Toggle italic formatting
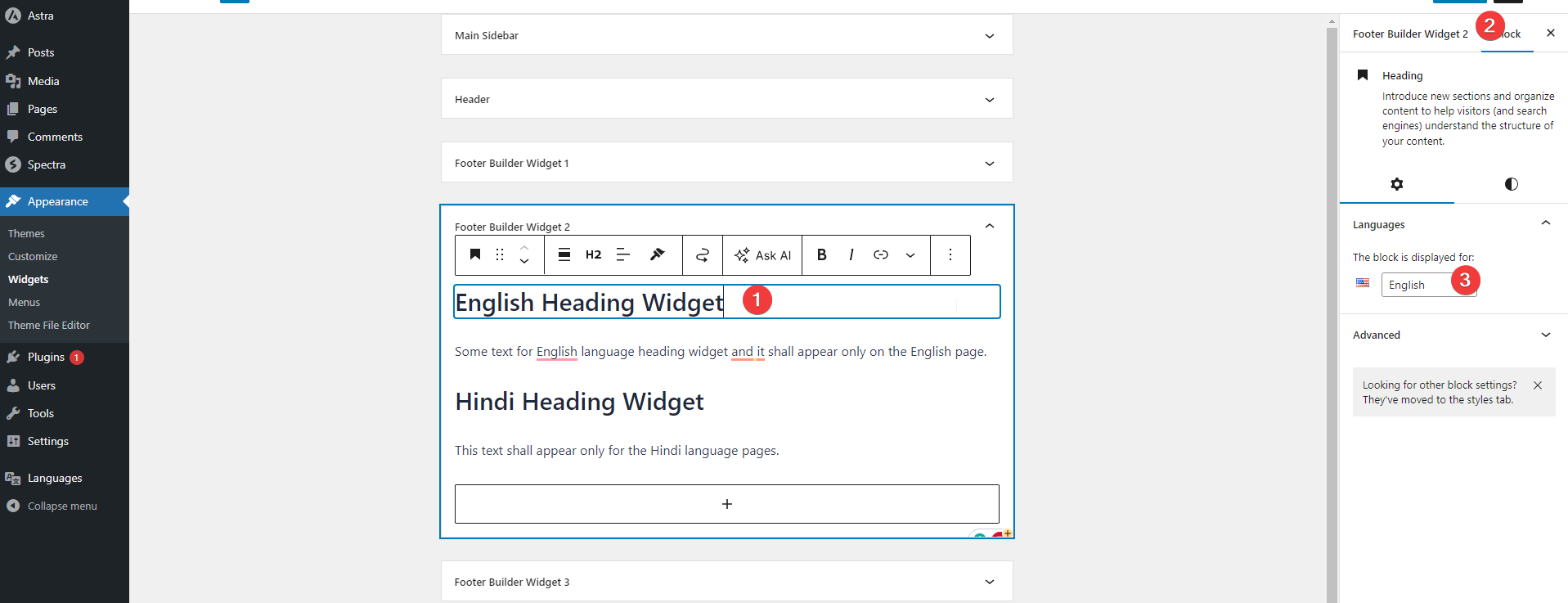Viewport: 1568px width, 603px height. point(851,254)
